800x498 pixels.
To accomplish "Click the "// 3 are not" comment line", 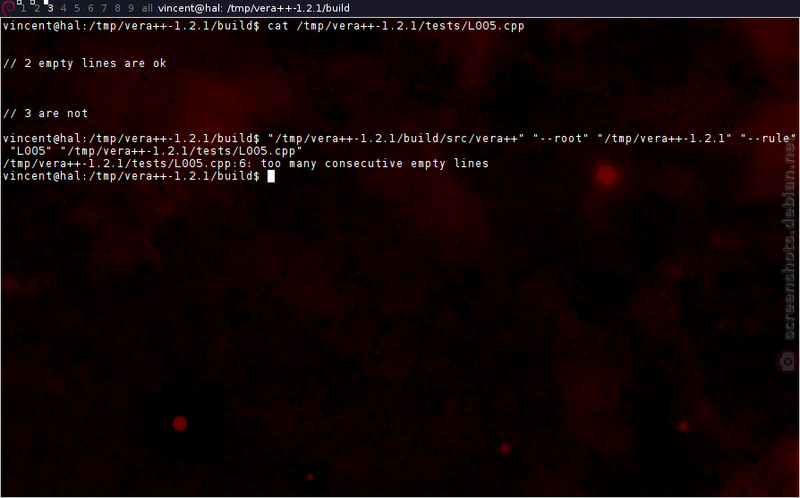I will point(45,113).
